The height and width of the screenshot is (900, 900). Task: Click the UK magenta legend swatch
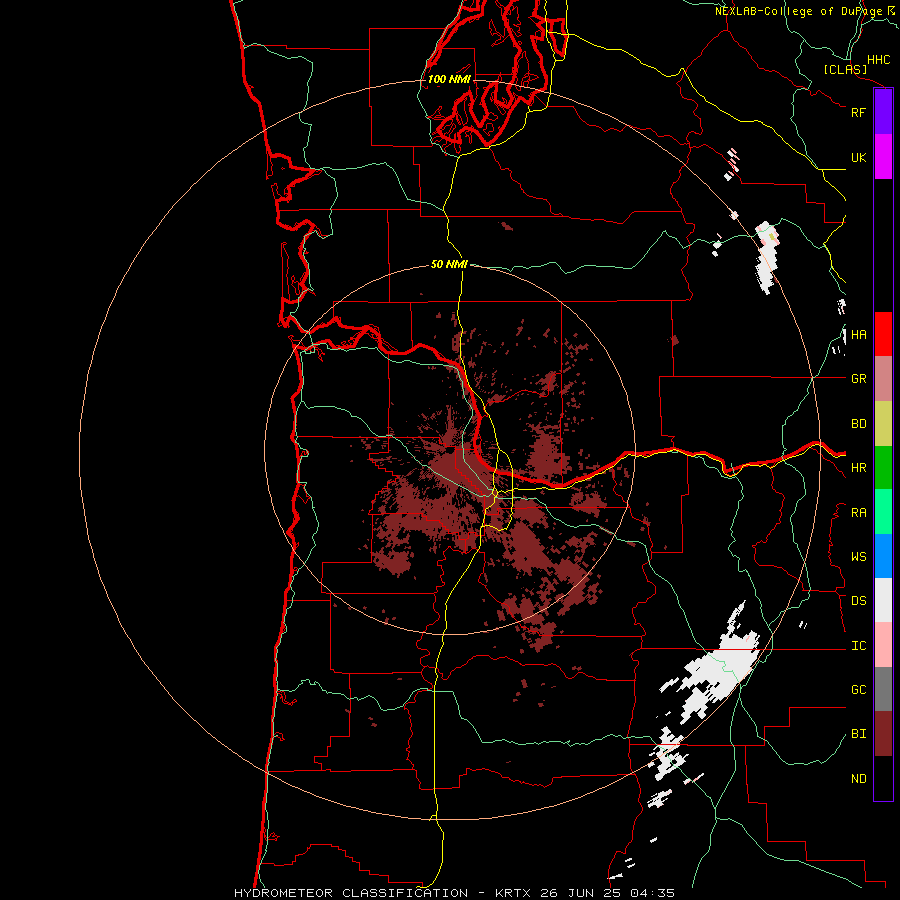click(883, 157)
